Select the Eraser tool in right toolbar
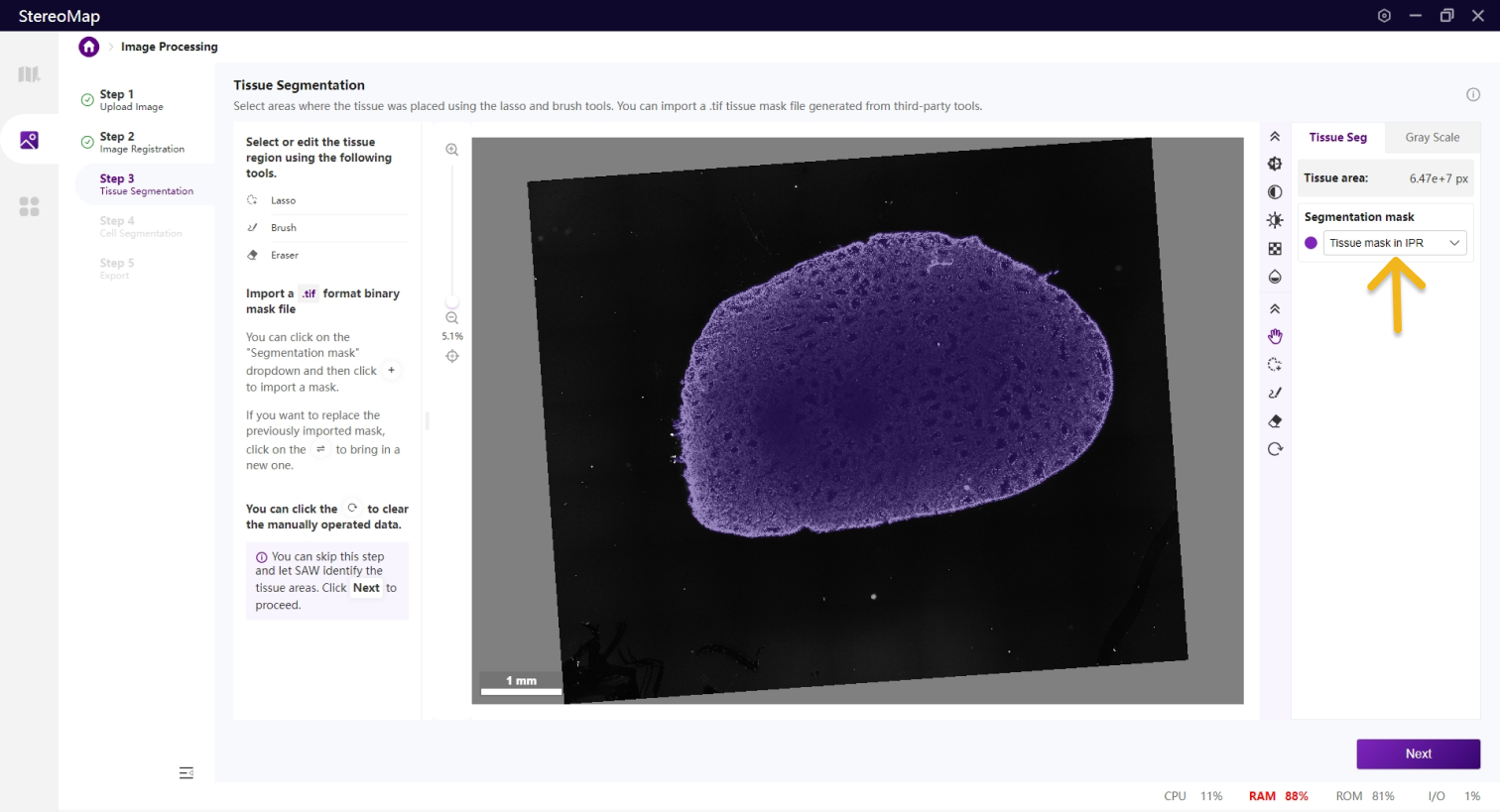Image resolution: width=1500 pixels, height=812 pixels. [1275, 421]
